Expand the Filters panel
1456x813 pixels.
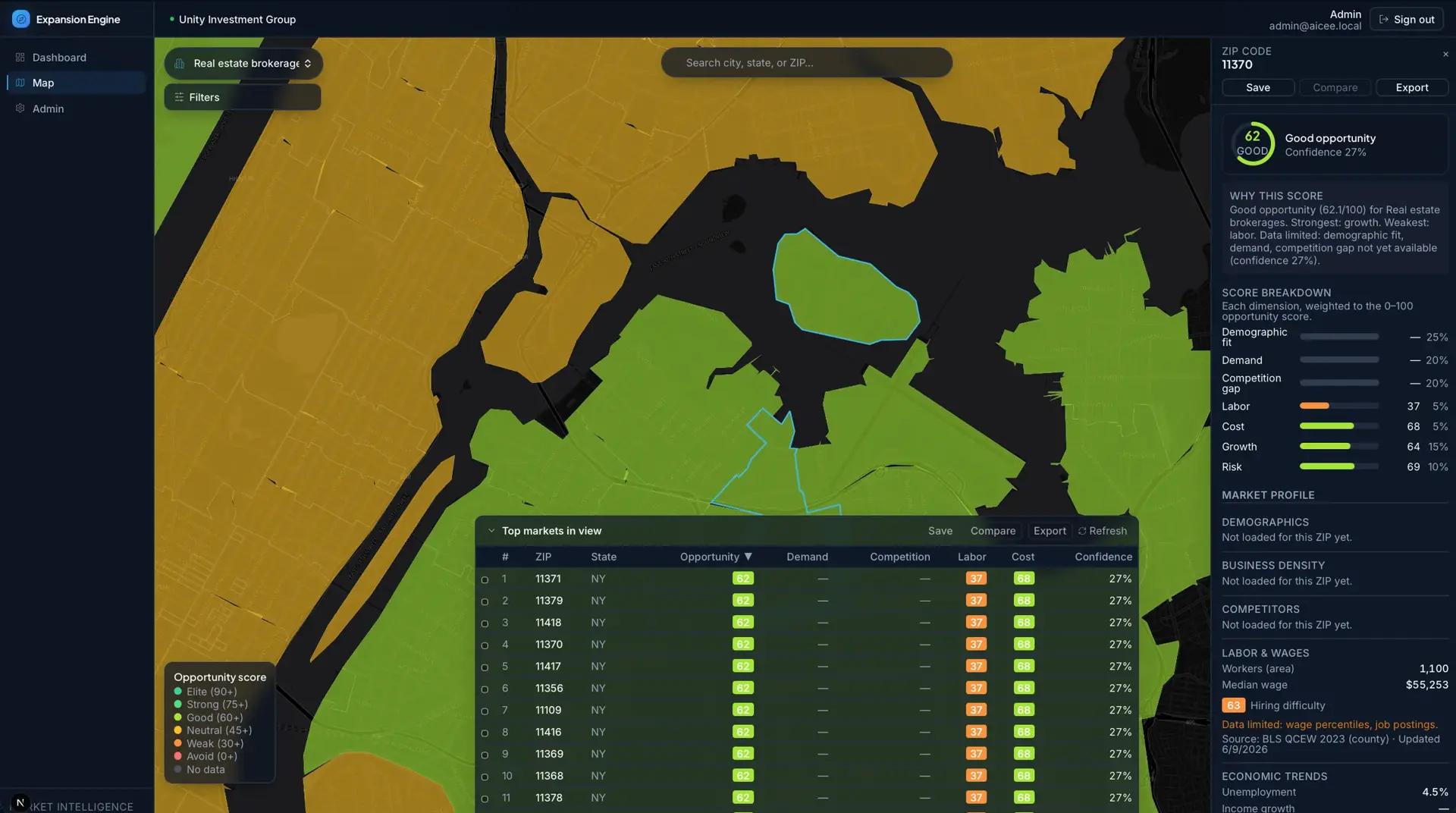[x=243, y=97]
